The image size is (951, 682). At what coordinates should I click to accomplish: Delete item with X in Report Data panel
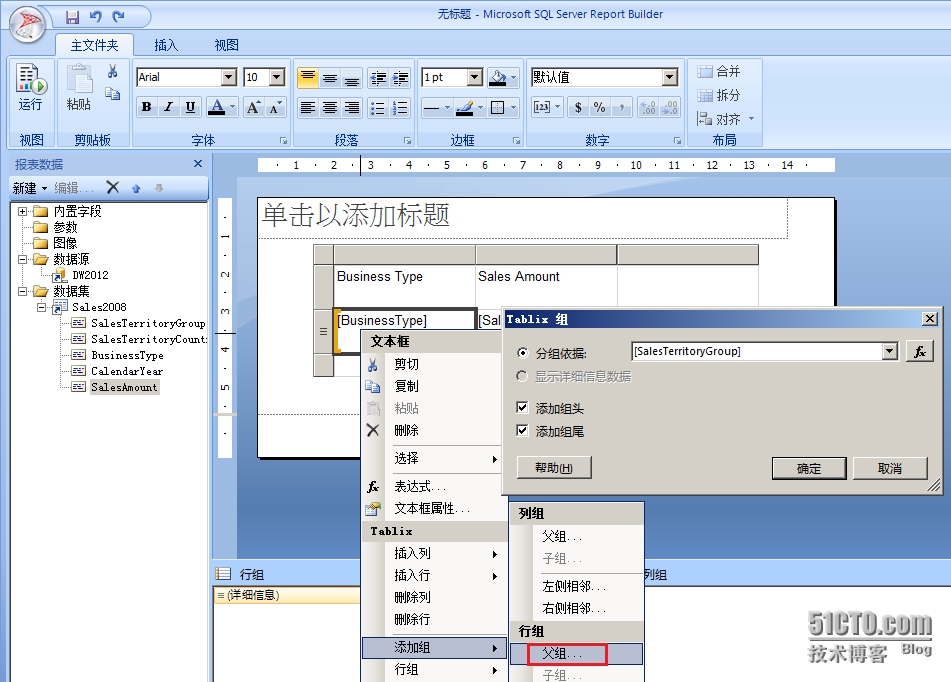click(x=113, y=187)
